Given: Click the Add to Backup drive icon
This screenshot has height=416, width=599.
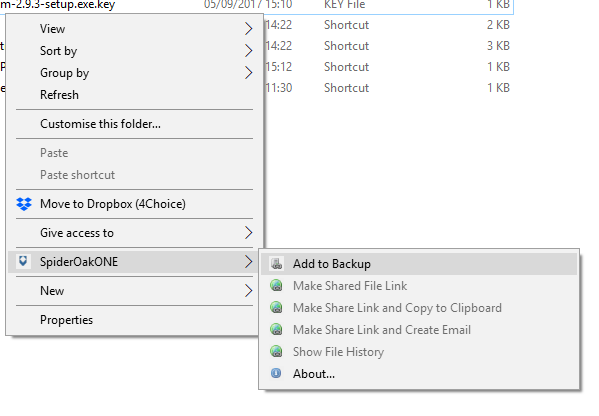Looking at the screenshot, I should (276, 264).
